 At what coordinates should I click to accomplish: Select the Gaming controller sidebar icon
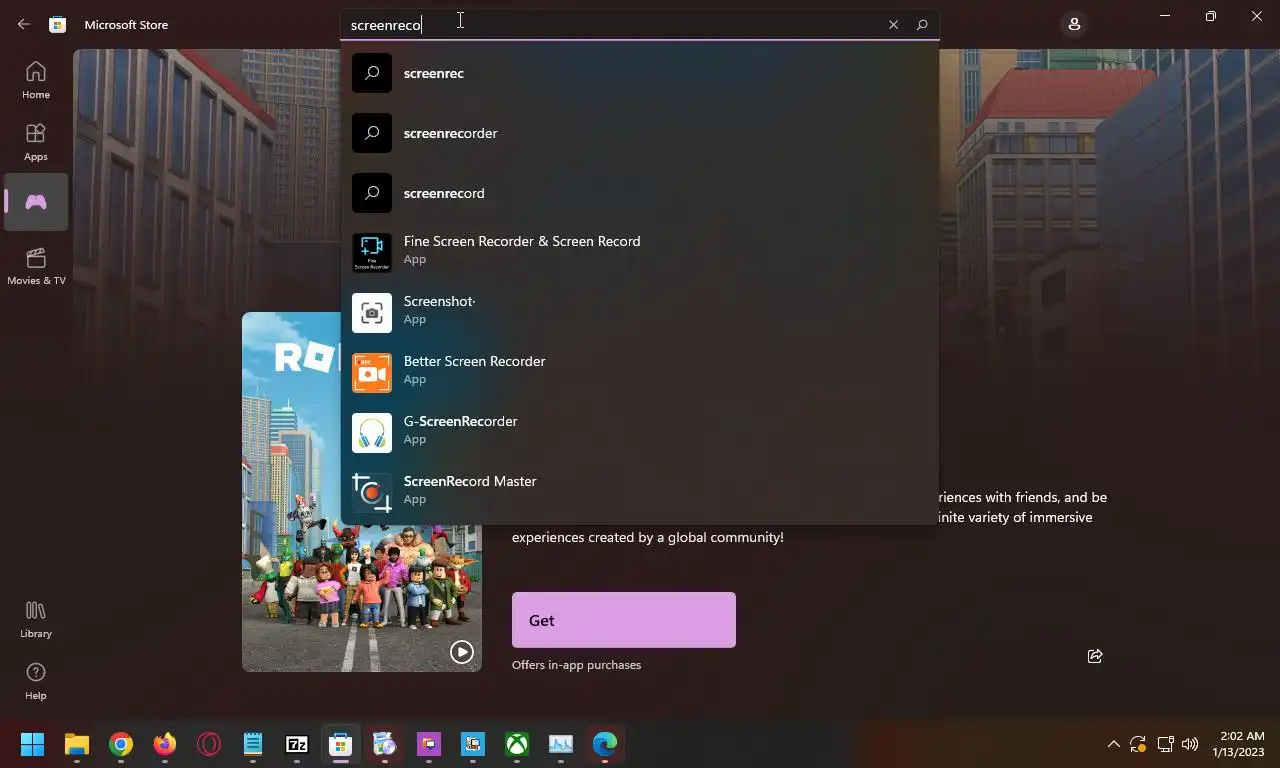(x=36, y=202)
